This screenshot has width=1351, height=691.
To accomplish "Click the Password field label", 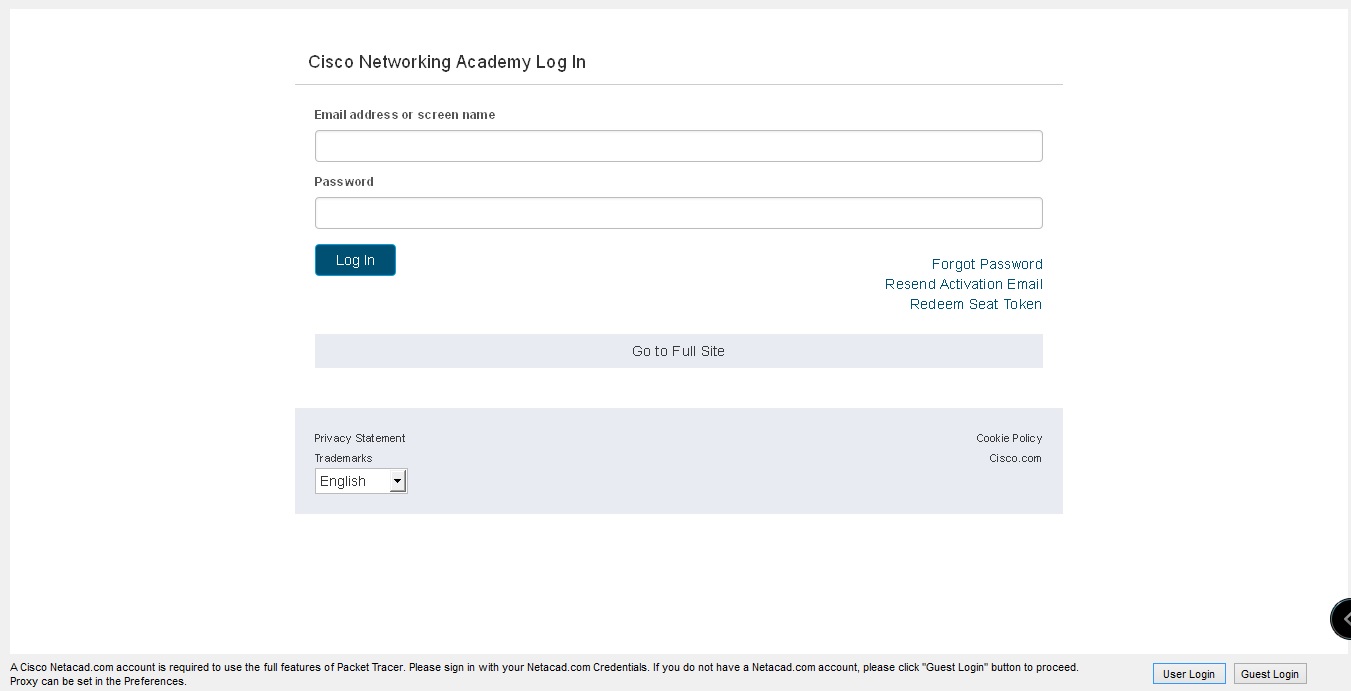I will pos(344,182).
